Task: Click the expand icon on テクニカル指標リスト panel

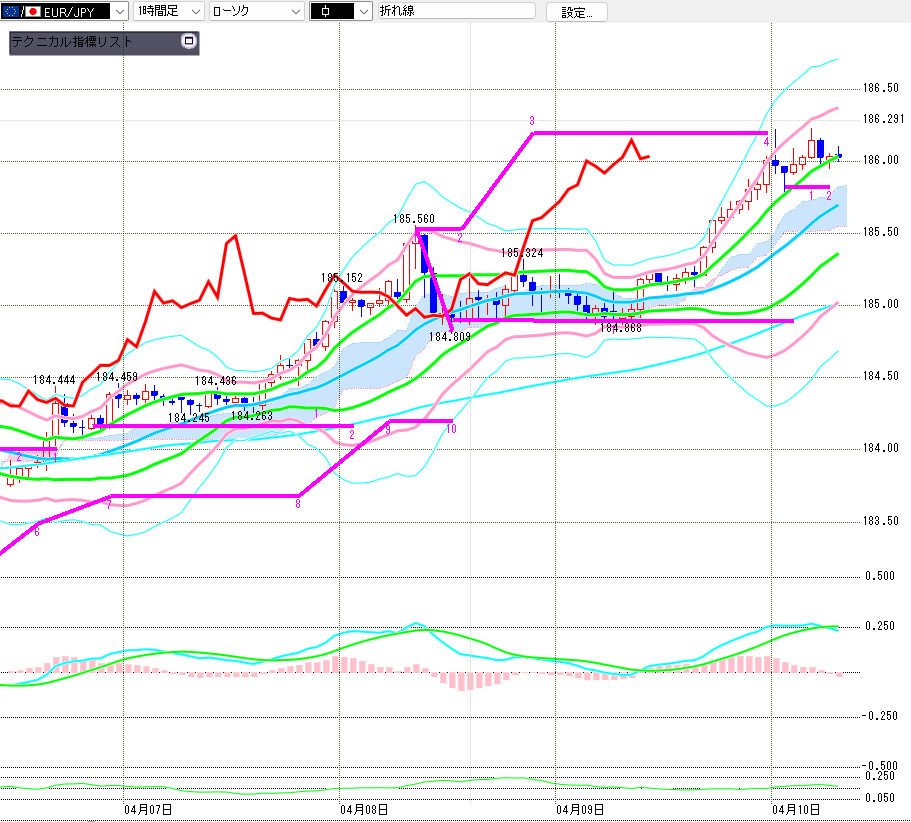Action: click(x=187, y=42)
